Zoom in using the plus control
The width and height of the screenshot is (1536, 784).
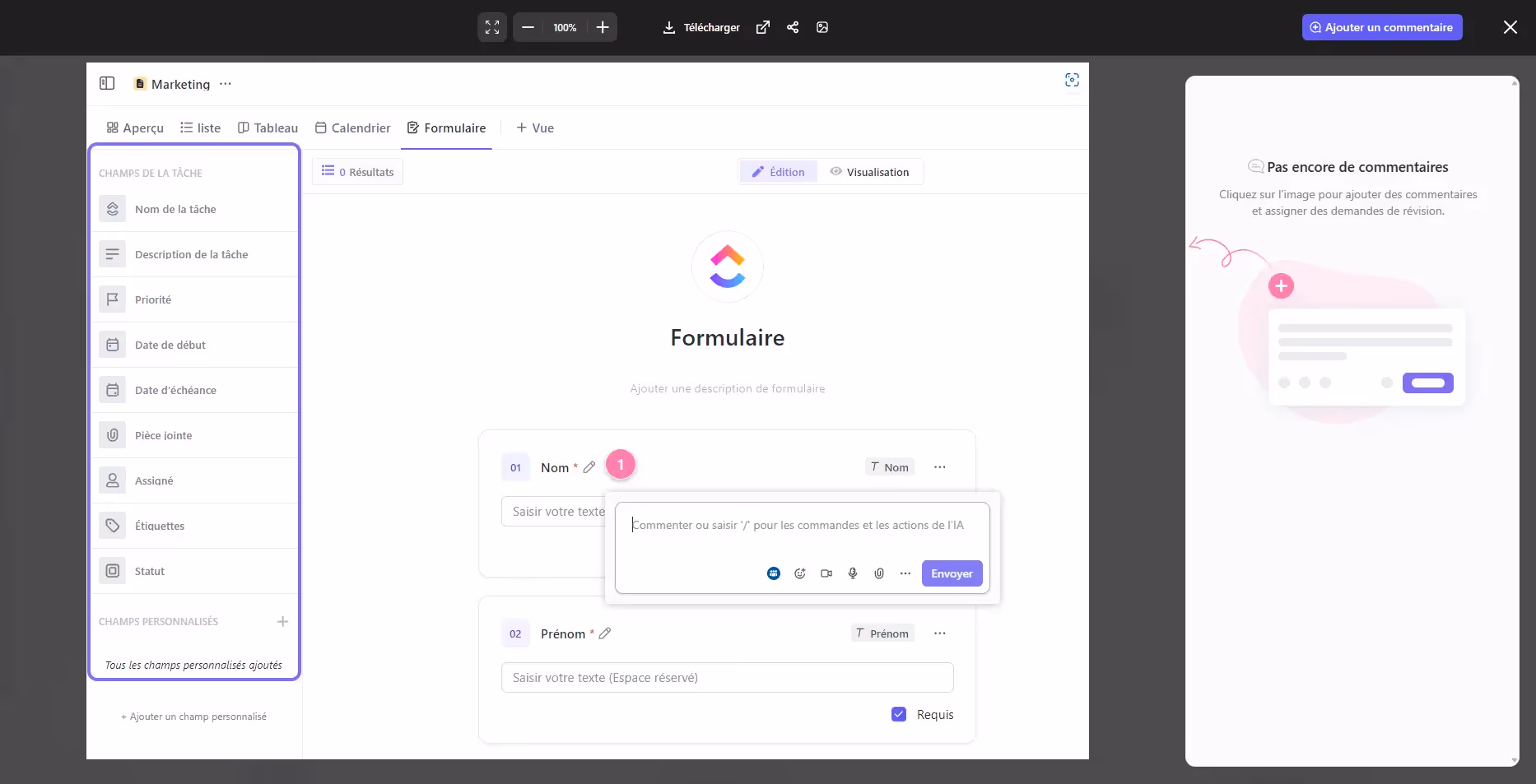(602, 27)
